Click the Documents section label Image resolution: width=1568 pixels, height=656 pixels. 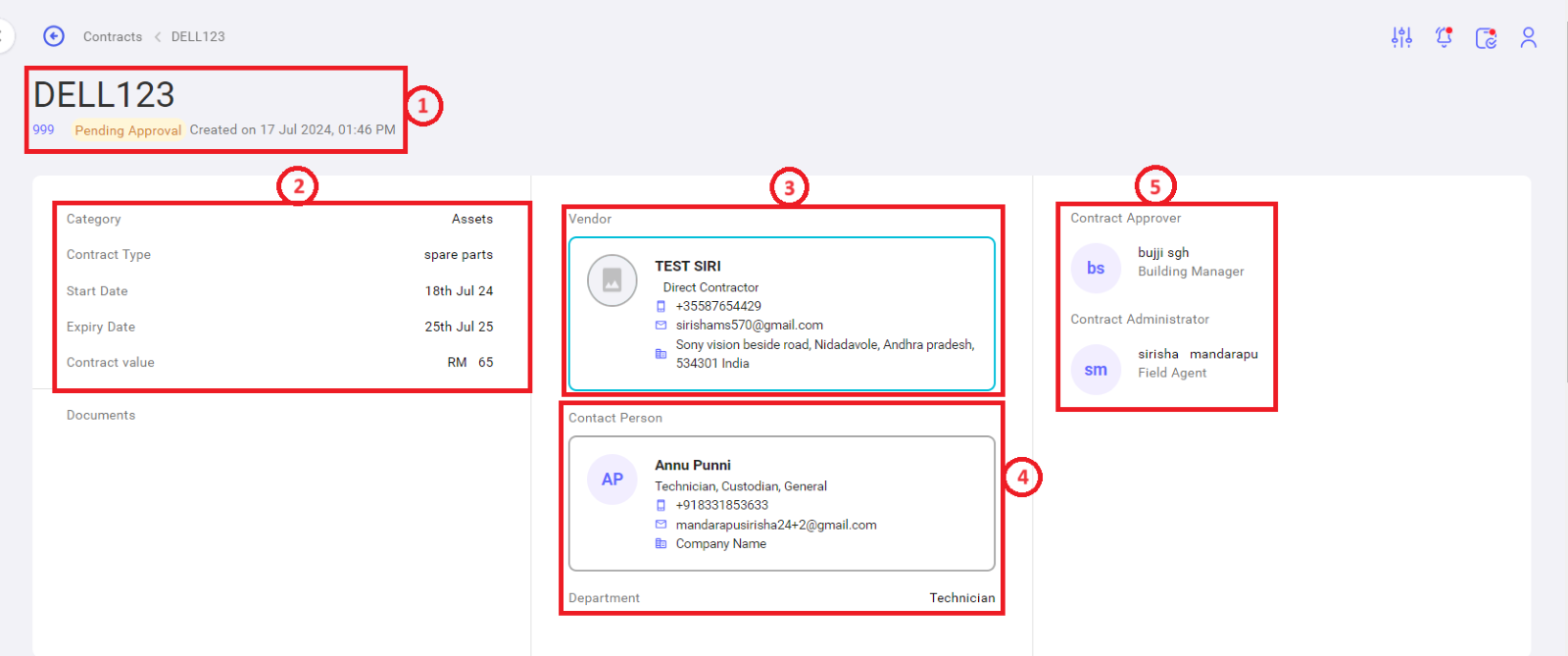click(101, 415)
